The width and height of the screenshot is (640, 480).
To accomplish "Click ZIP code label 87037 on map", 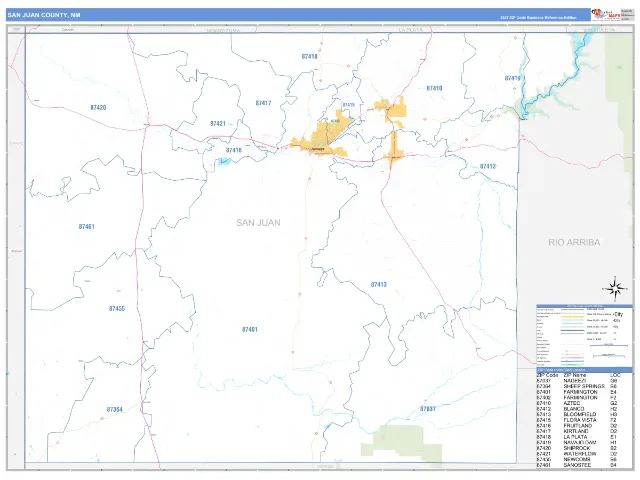I will tap(428, 409).
